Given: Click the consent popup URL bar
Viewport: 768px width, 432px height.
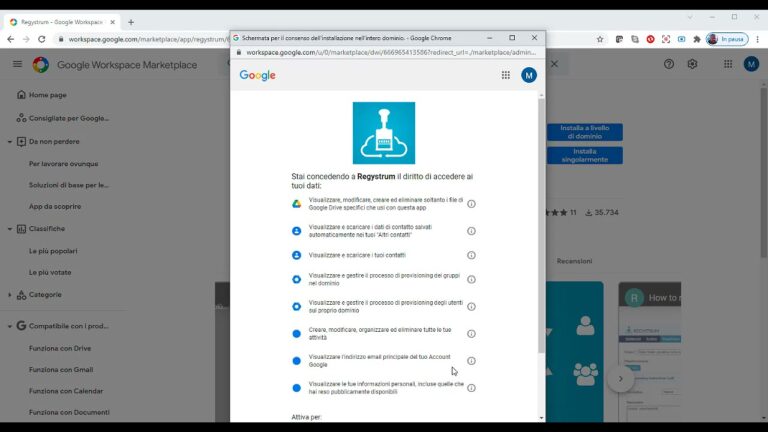Looking at the screenshot, I should pos(390,52).
